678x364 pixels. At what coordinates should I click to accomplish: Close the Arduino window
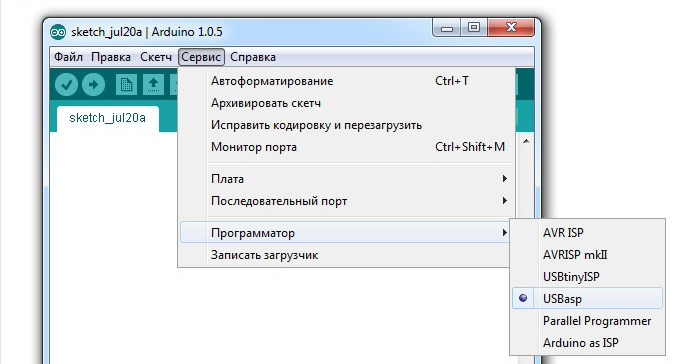point(511,28)
